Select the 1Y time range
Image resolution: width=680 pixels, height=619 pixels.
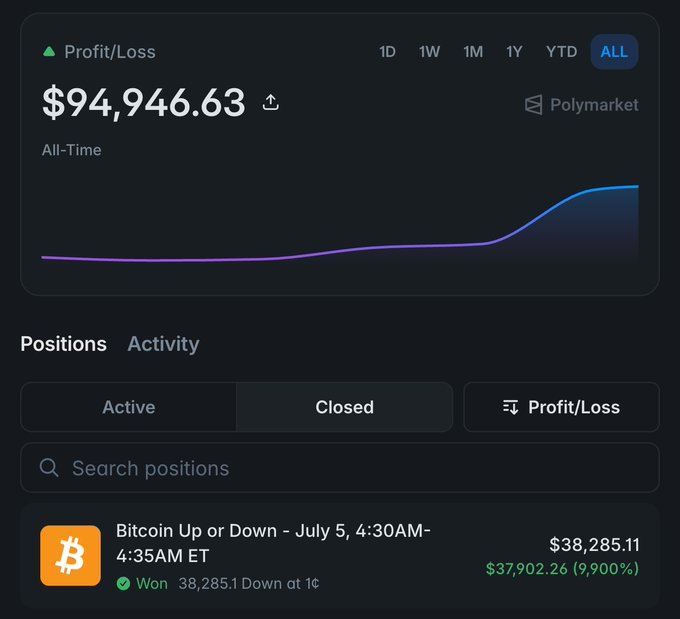pos(514,52)
